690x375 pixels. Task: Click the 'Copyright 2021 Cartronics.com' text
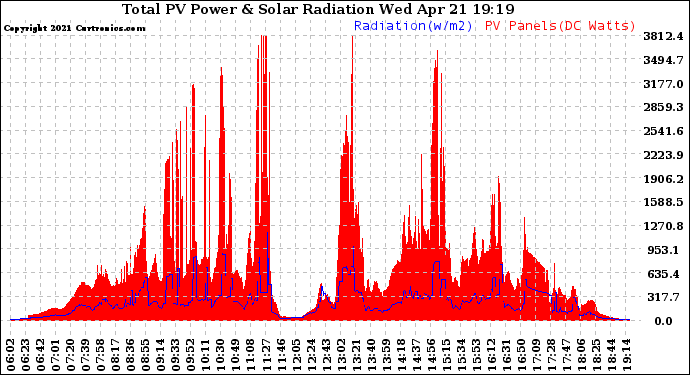(74, 28)
